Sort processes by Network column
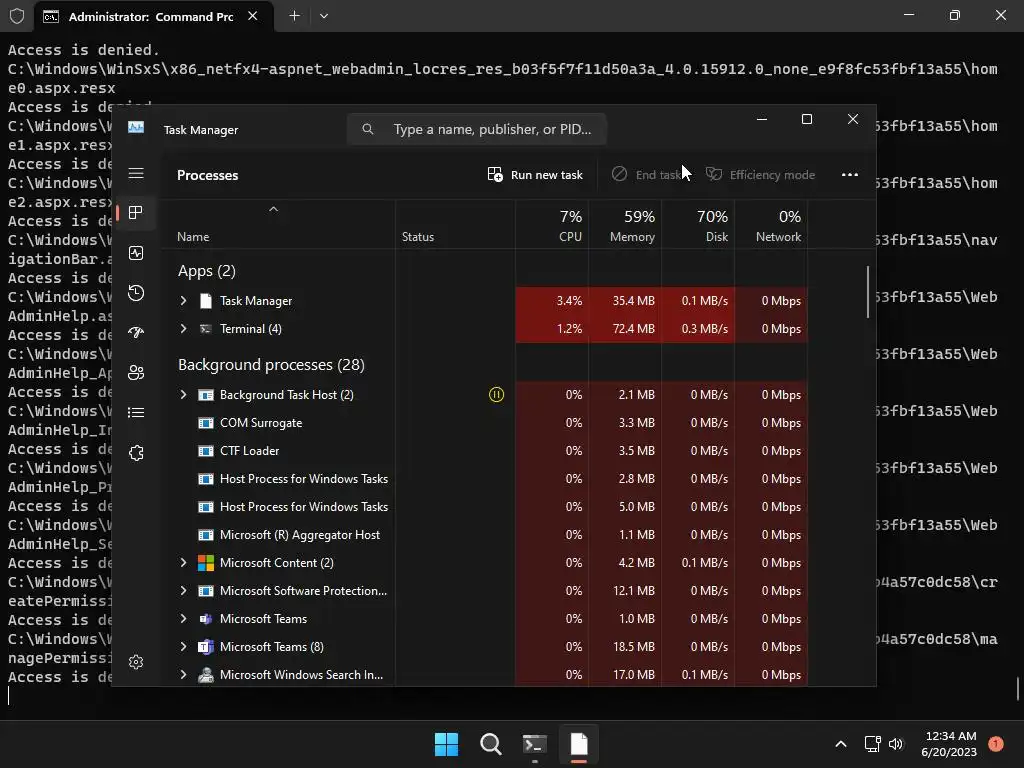 click(771, 224)
